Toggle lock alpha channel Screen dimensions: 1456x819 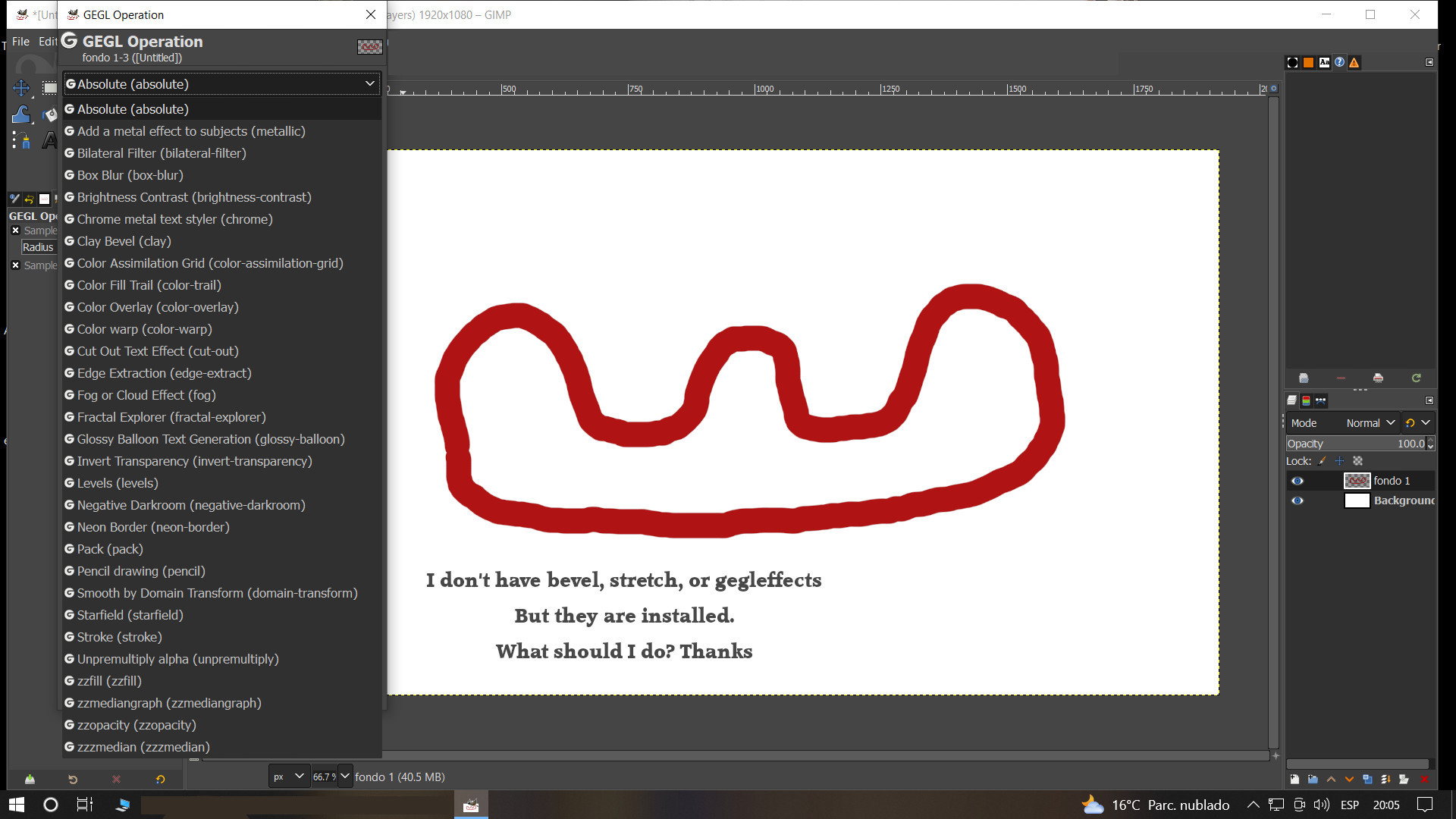click(x=1357, y=460)
